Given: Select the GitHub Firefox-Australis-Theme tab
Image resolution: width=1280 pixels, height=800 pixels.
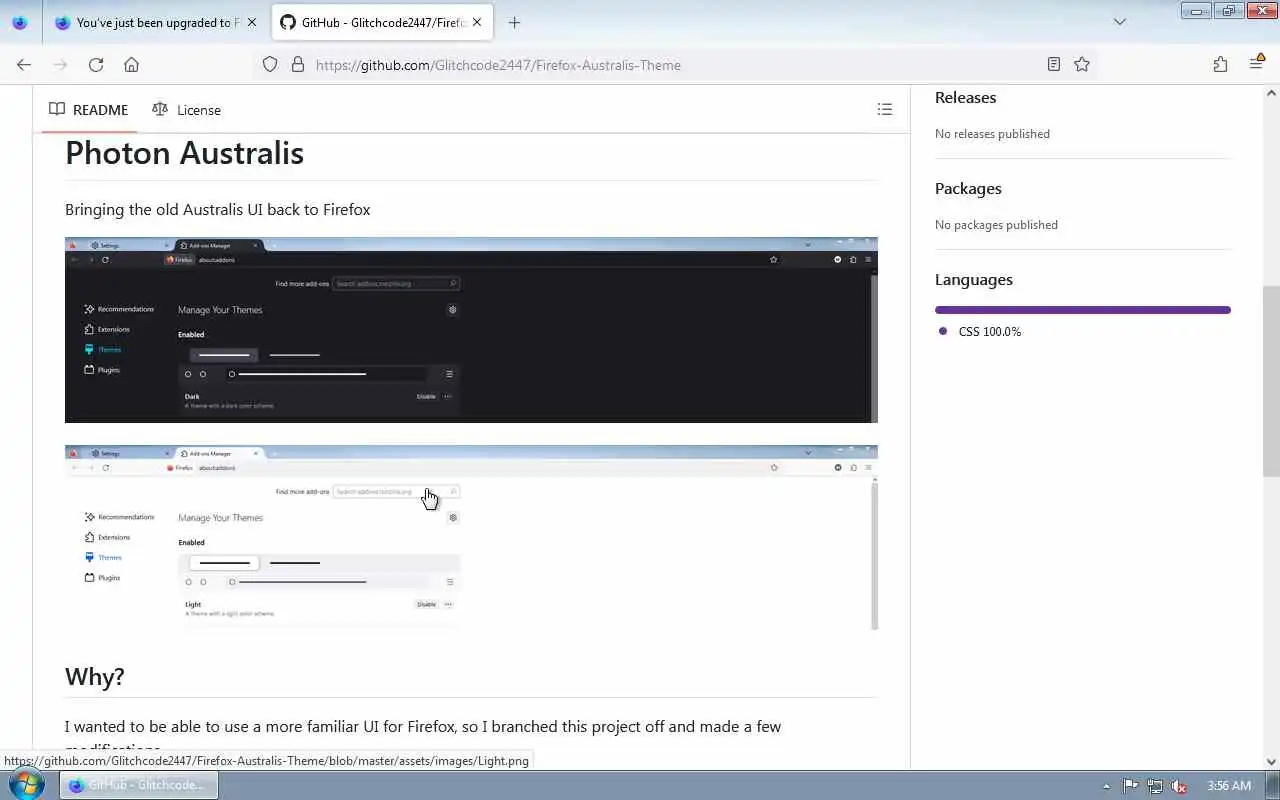Looking at the screenshot, I should coord(382,22).
